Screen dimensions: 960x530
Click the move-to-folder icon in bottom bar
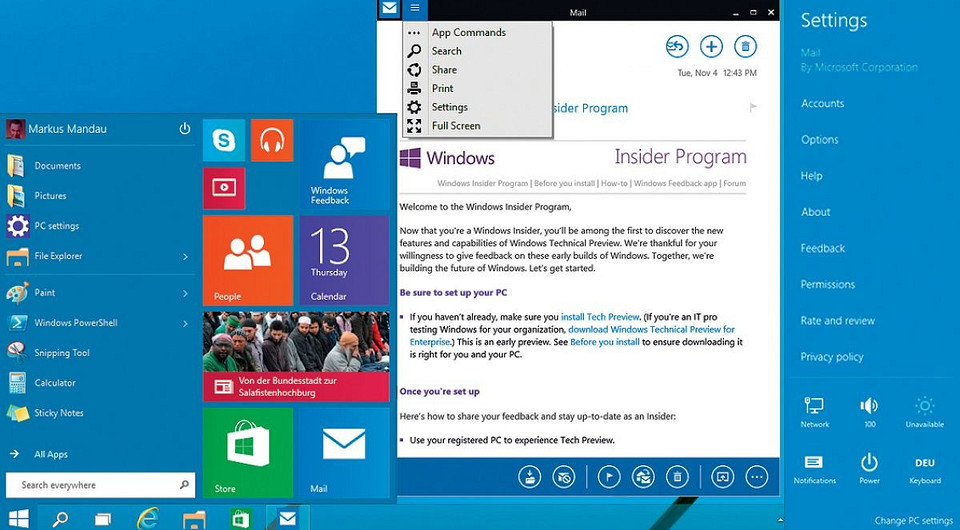[x=529, y=477]
